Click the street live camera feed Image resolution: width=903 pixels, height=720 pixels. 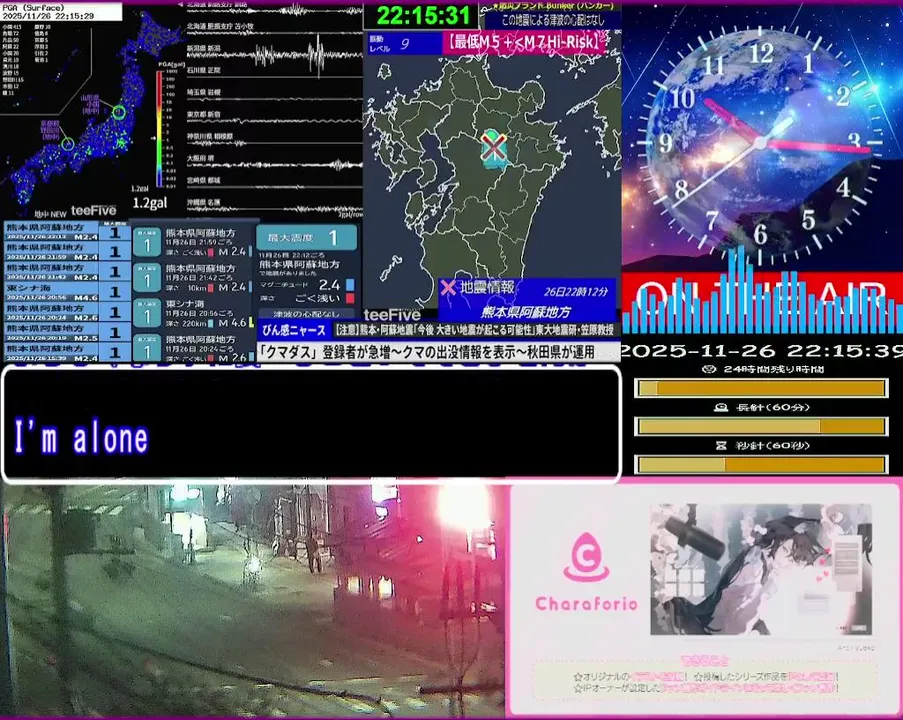point(252,600)
